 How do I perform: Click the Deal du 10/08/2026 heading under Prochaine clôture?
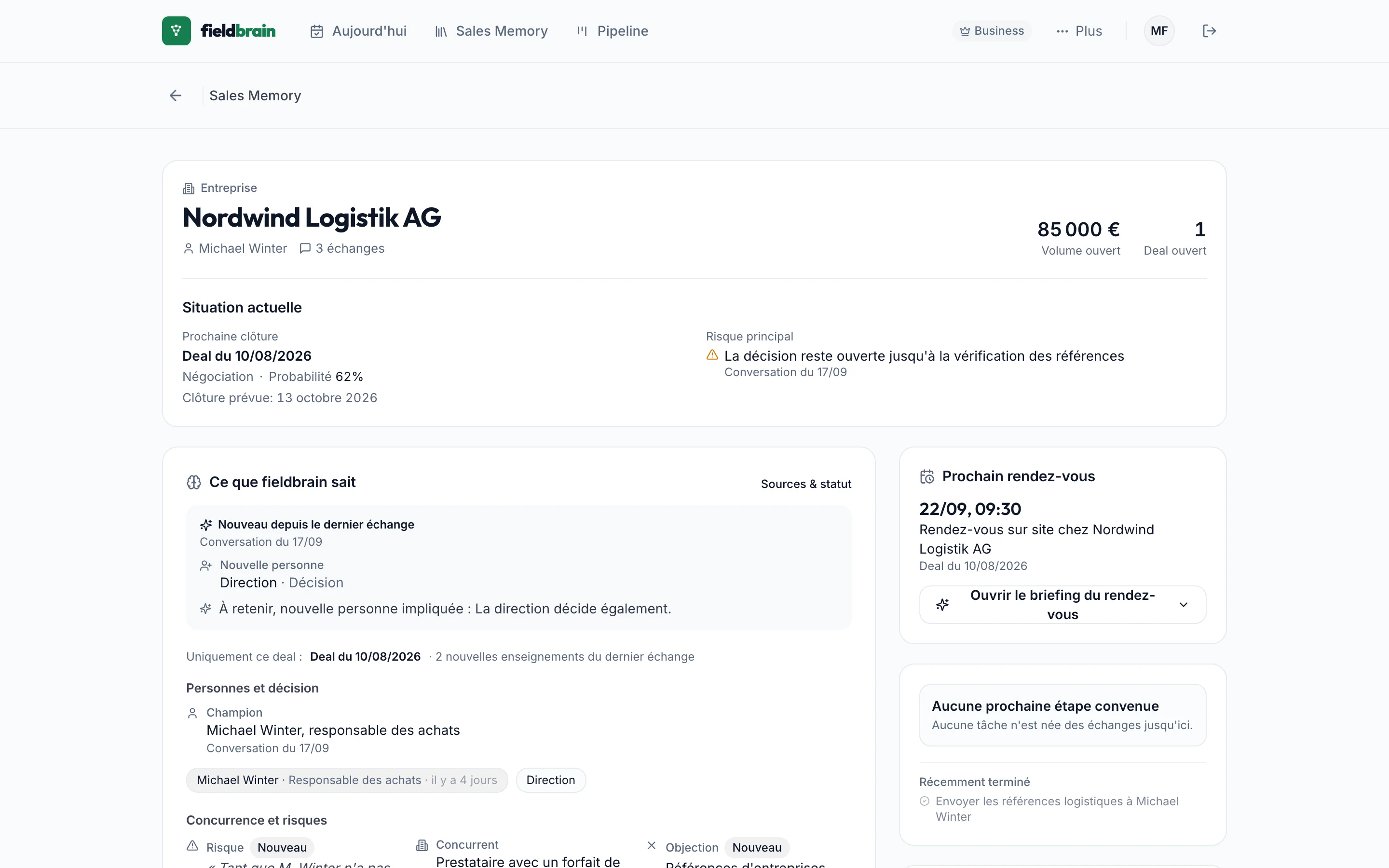[247, 356]
